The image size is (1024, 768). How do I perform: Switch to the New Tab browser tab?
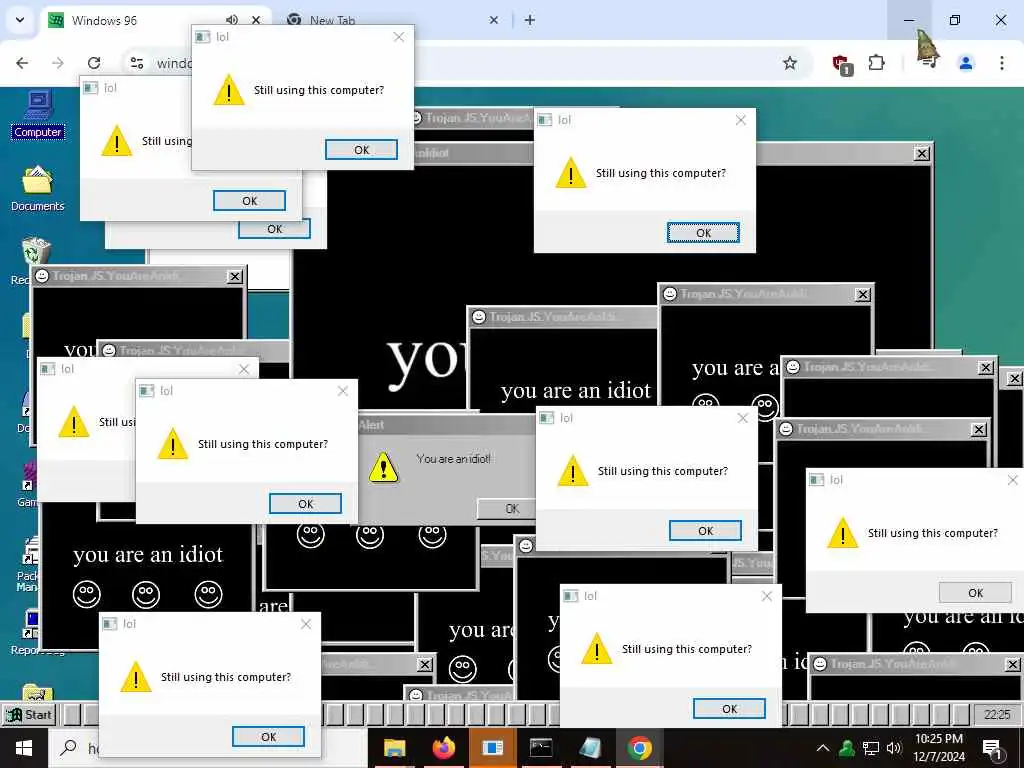pyautogui.click(x=392, y=20)
